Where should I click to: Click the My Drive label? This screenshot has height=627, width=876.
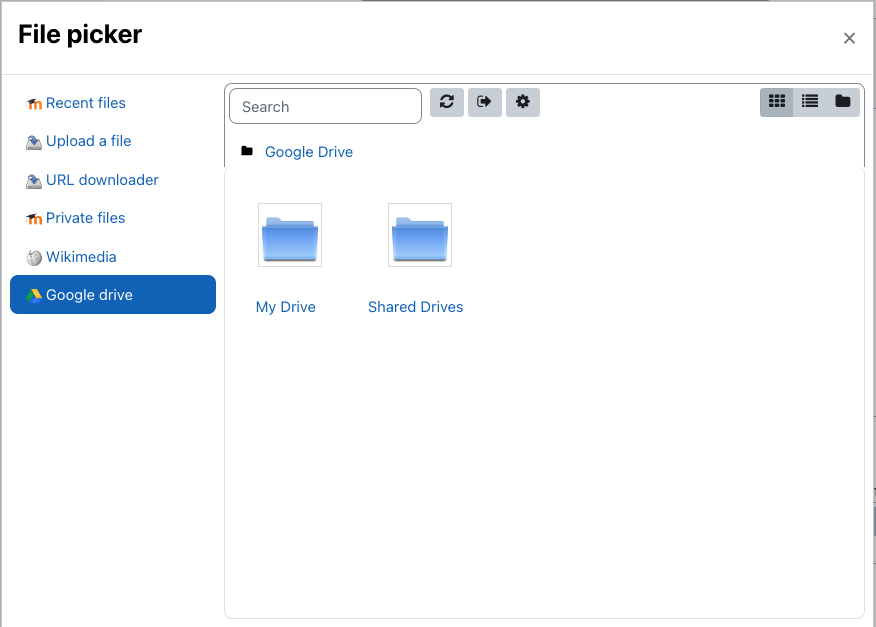coord(285,307)
